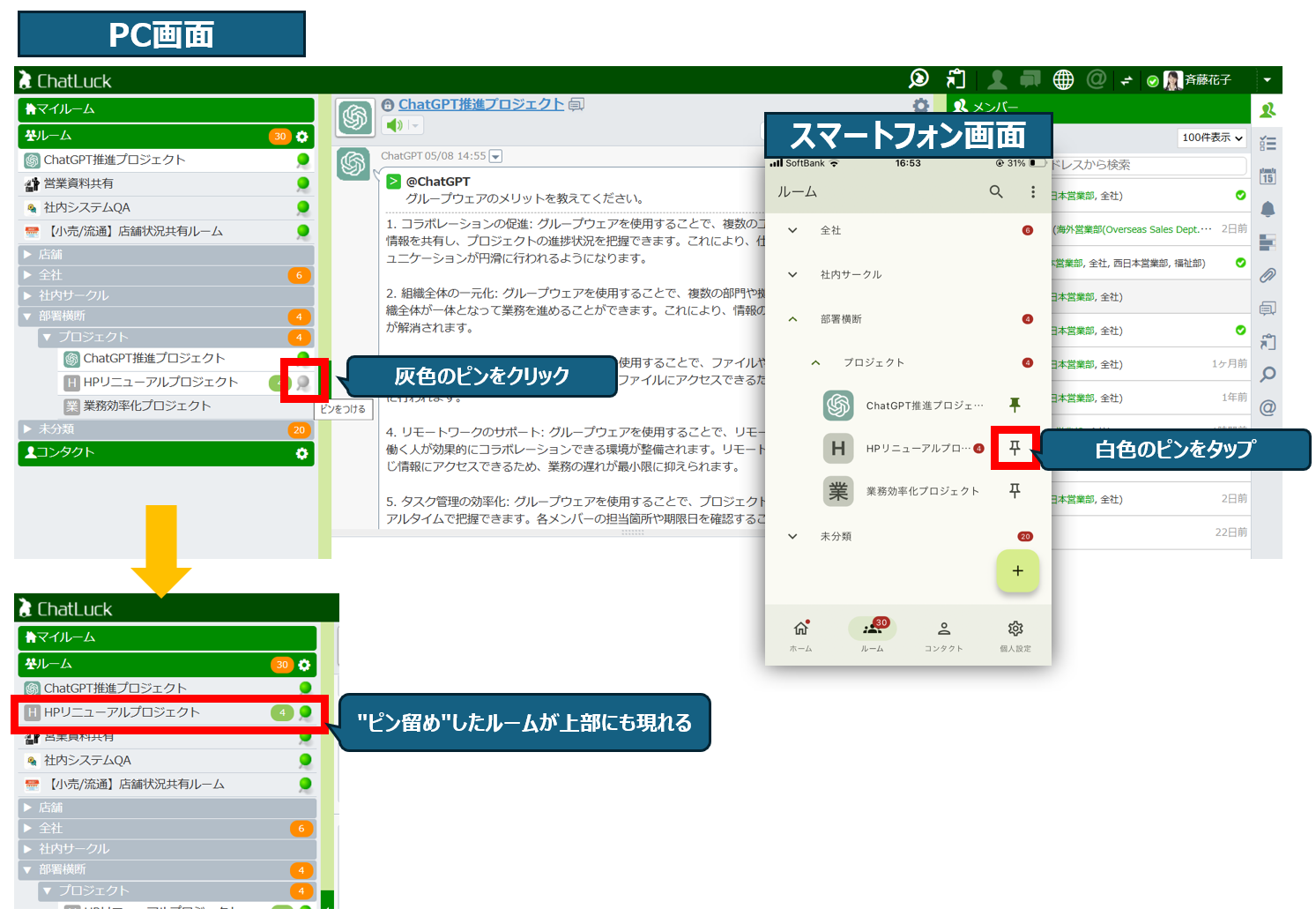Tap the search magnifier on smartphone ルーム bar
The height and width of the screenshot is (916, 1316).
[996, 191]
